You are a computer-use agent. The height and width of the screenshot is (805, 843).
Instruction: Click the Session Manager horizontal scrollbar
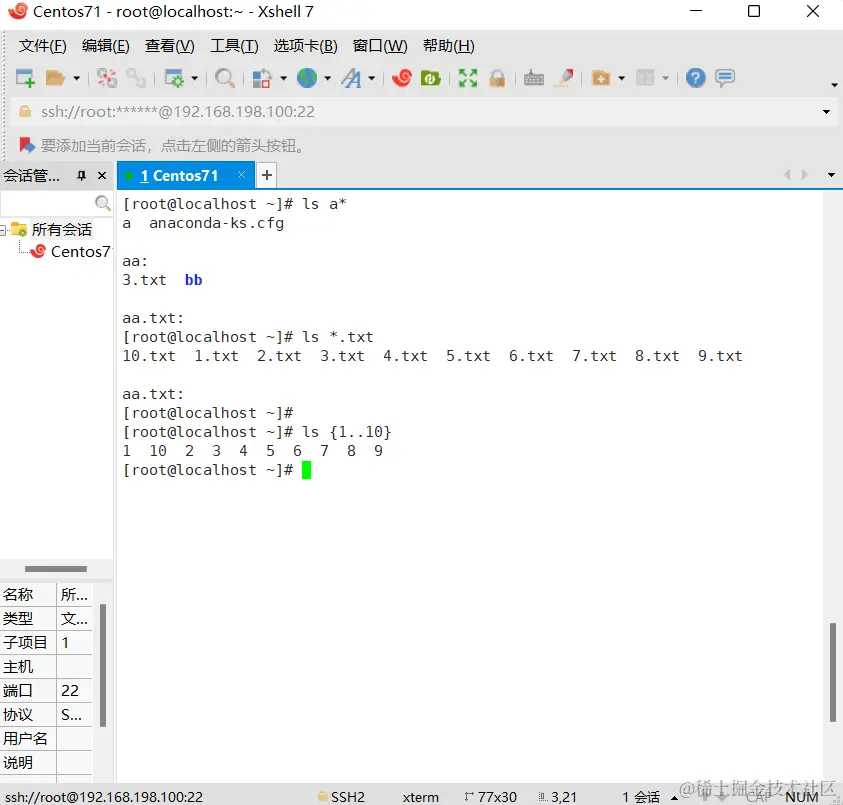click(x=56, y=569)
